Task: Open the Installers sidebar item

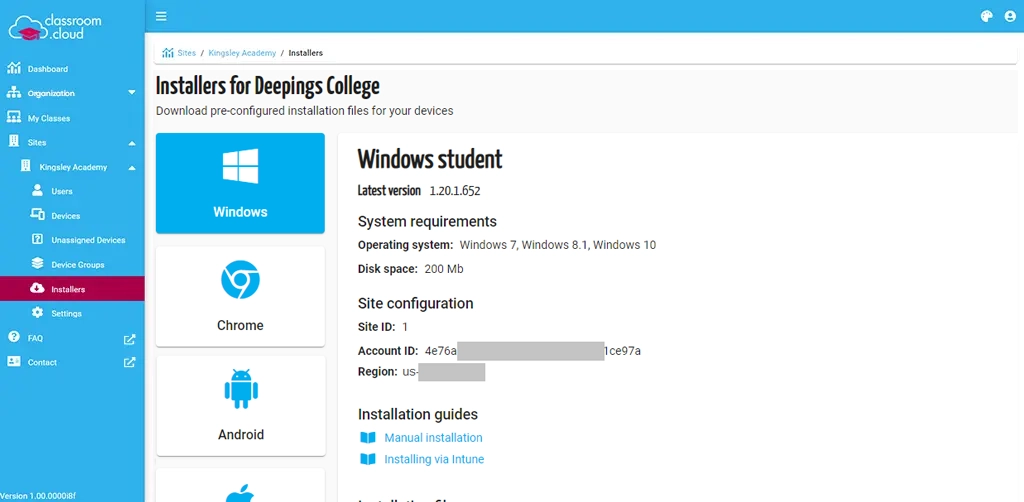Action: point(72,289)
